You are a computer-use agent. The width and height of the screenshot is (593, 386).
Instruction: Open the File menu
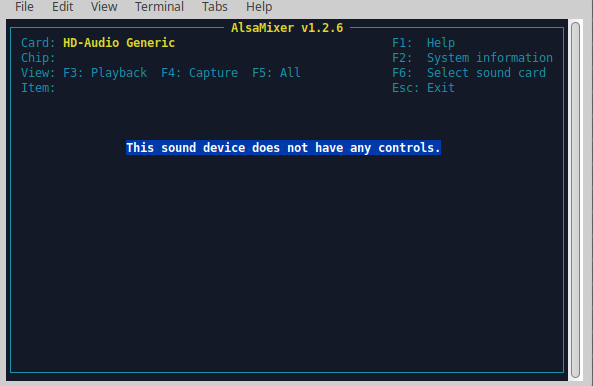(24, 7)
